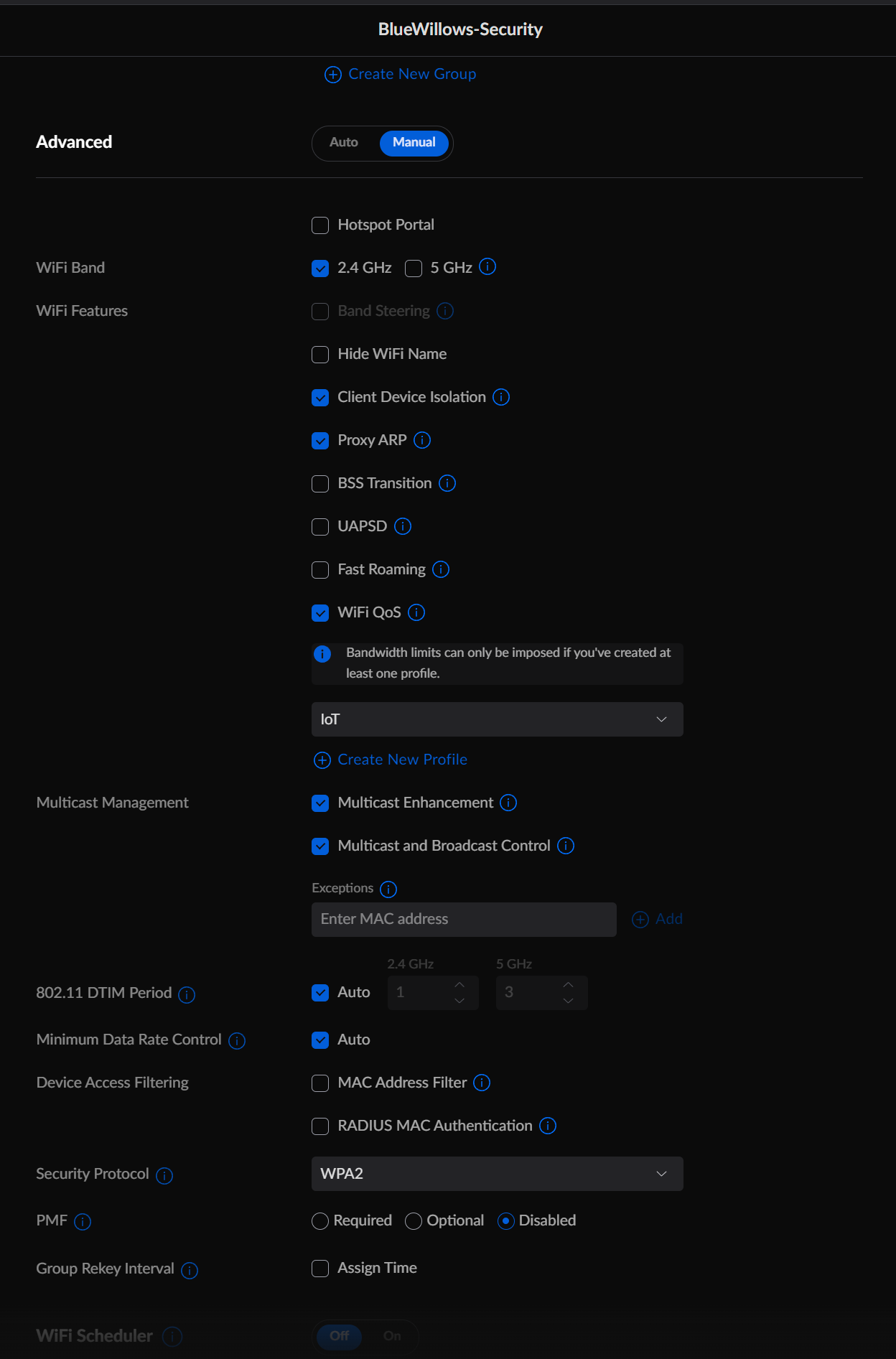Screen dimensions: 896x1359
Task: Click the Enter MAC address field
Action: tap(463, 919)
